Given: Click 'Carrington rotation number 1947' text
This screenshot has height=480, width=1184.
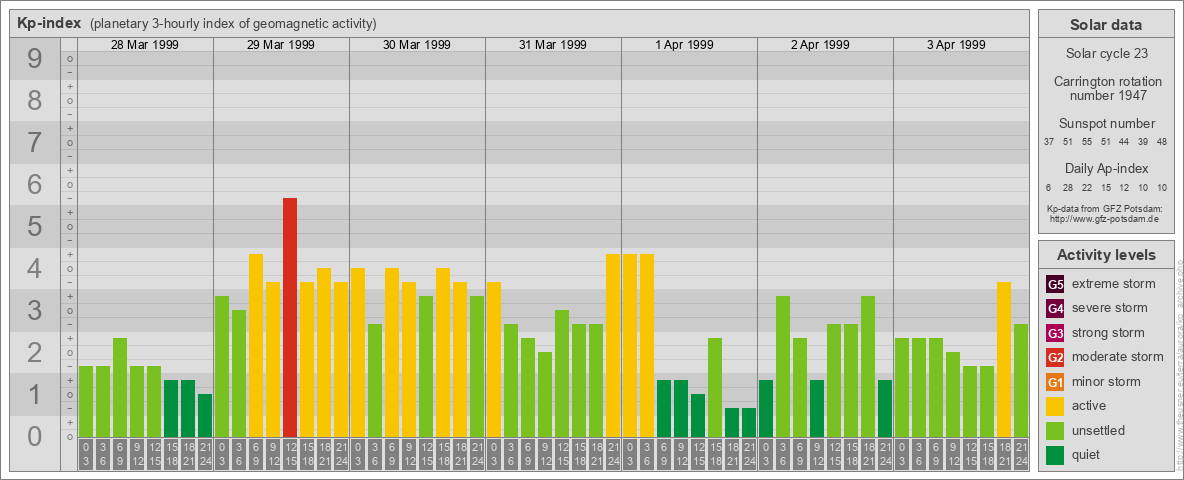Looking at the screenshot, I should coord(1106,88).
